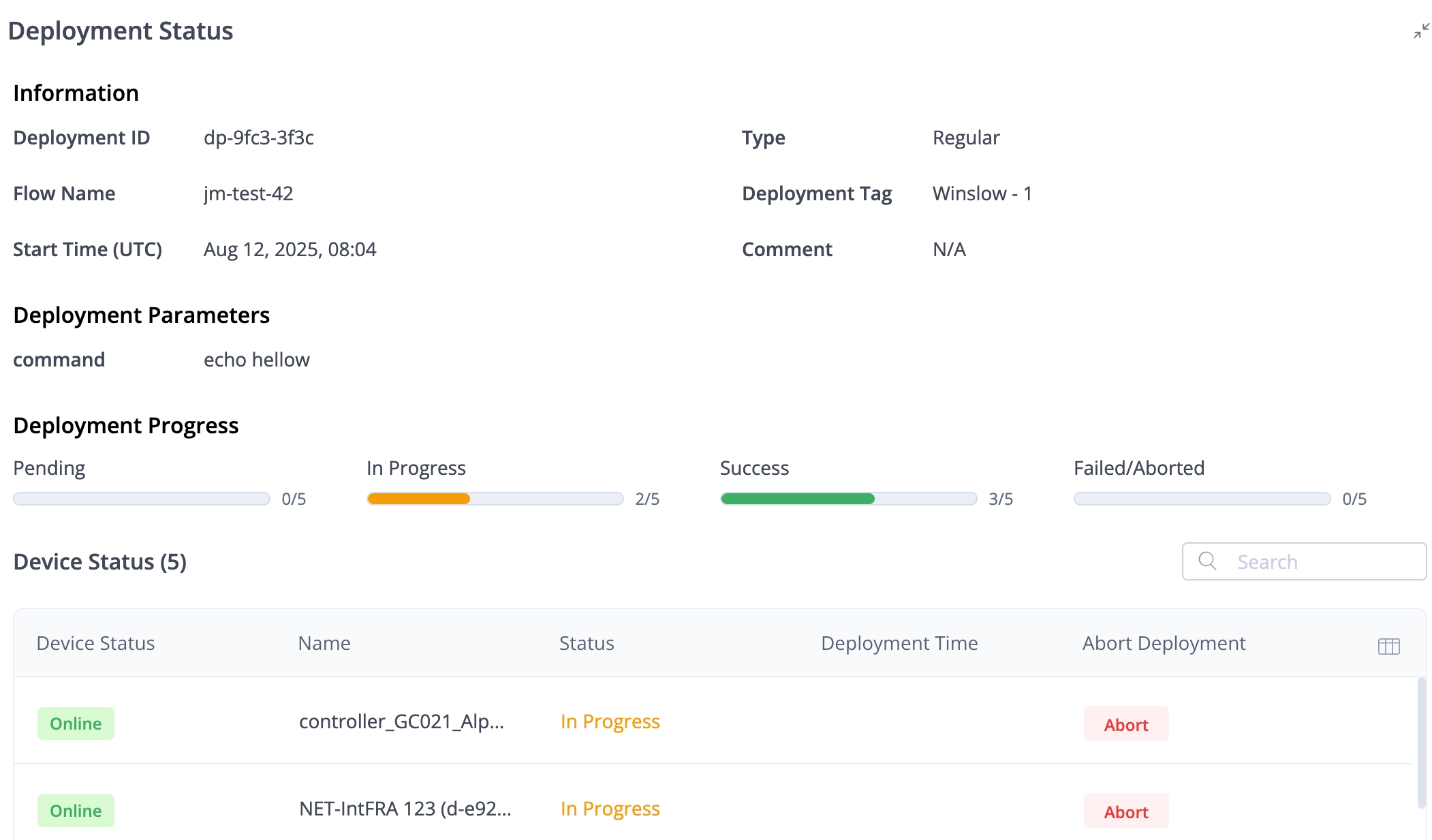Collapse the Deployment Status panel
The image size is (1432, 840).
[x=1421, y=31]
